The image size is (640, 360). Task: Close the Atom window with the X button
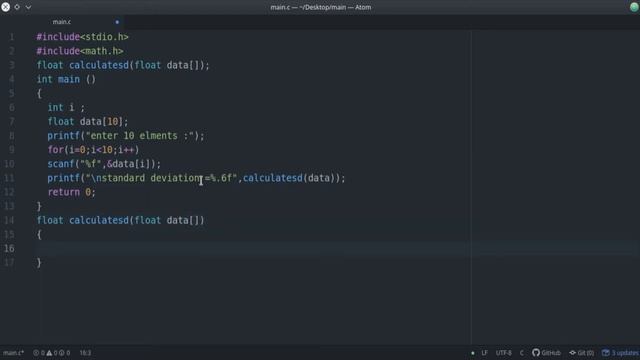pyautogui.click(x=6, y=7)
